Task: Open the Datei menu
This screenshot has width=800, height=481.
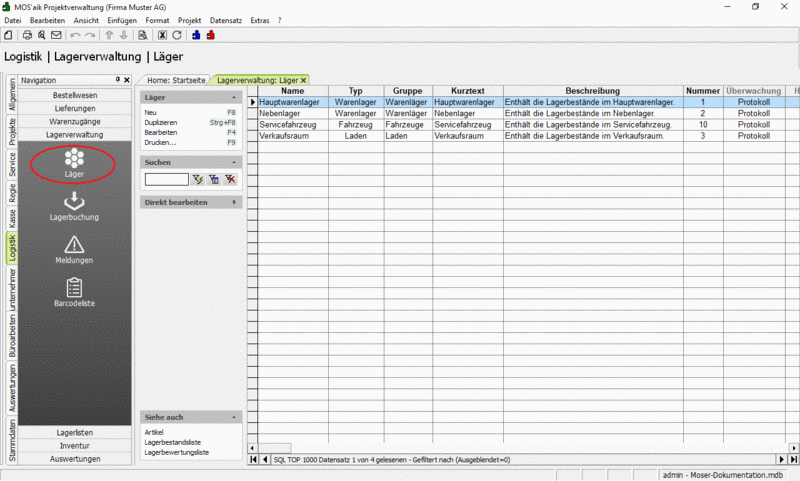Action: click(13, 20)
